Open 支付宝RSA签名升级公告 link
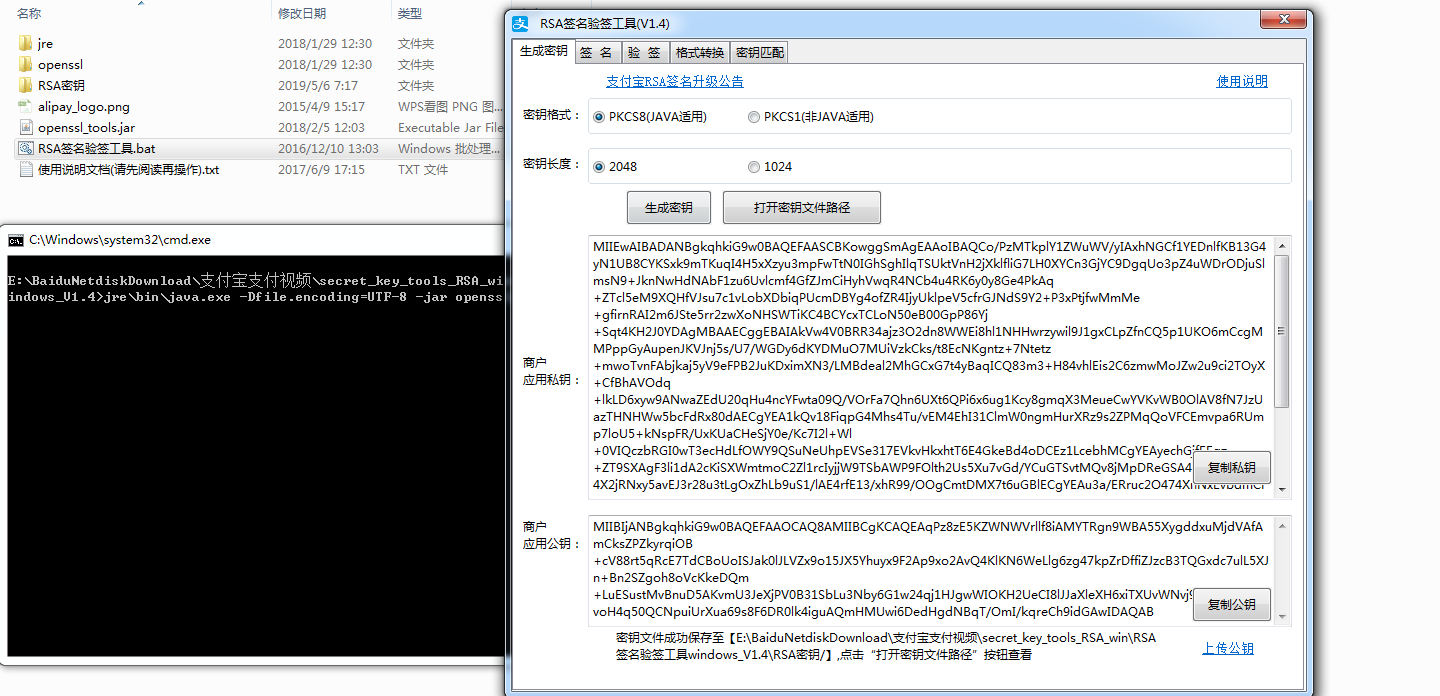Screen dimensions: 1440x696 [675, 82]
